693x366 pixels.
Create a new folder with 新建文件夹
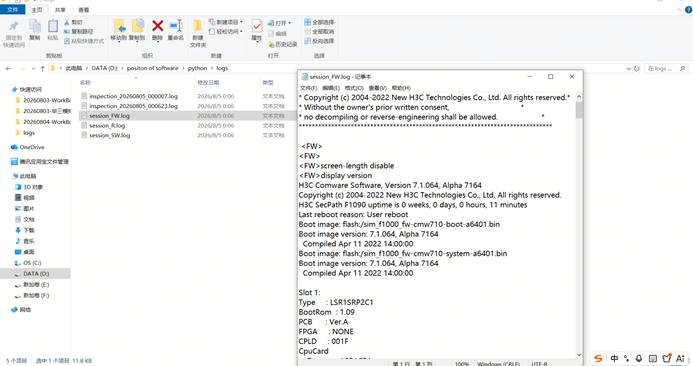tap(198, 34)
